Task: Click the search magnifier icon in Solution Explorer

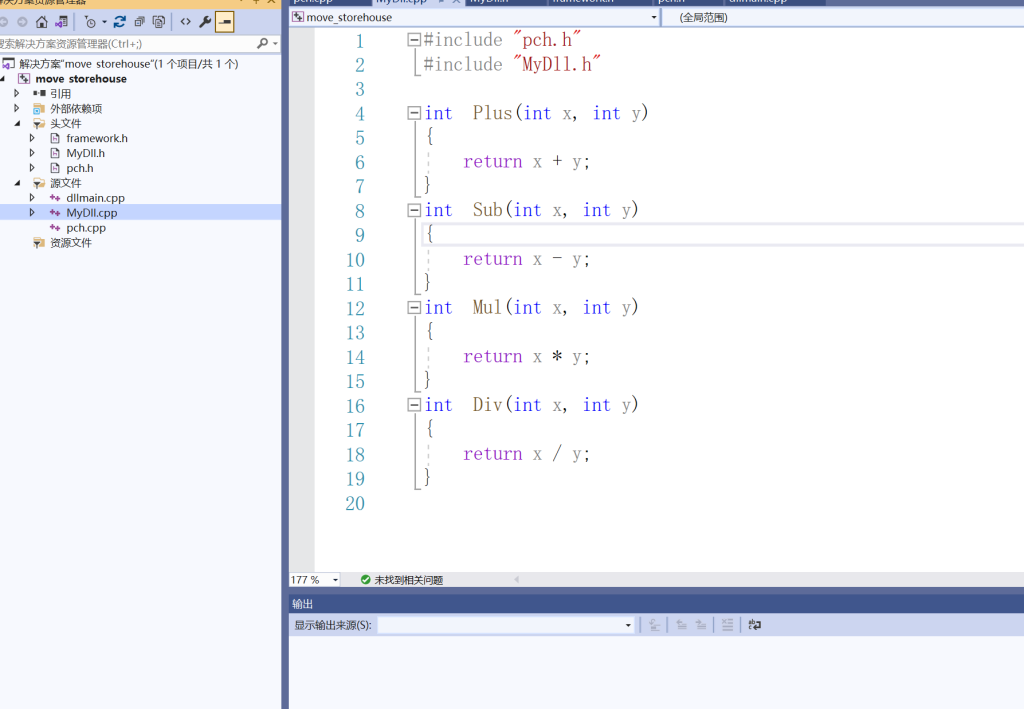Action: pos(263,44)
